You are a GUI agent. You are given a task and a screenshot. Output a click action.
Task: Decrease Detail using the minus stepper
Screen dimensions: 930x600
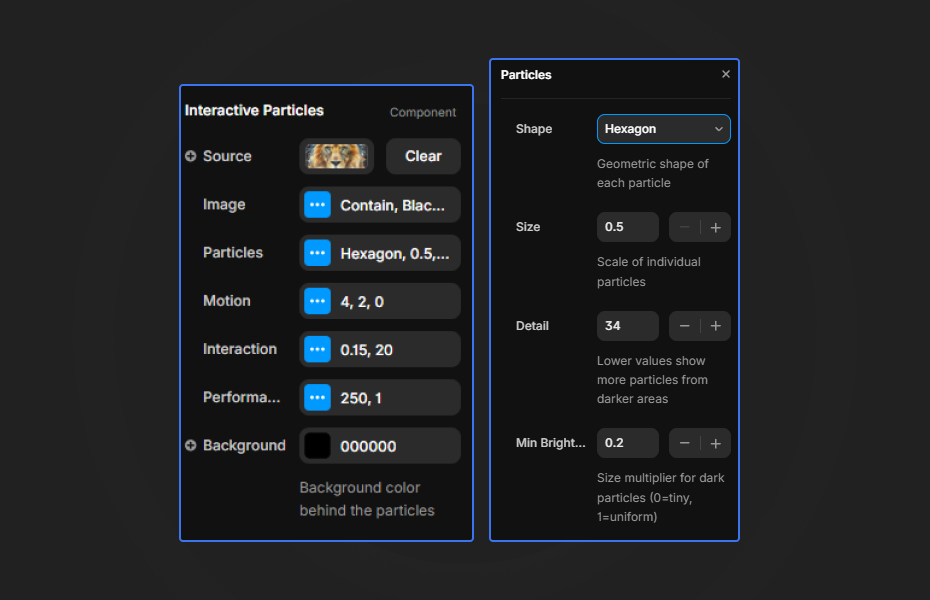[x=684, y=326]
